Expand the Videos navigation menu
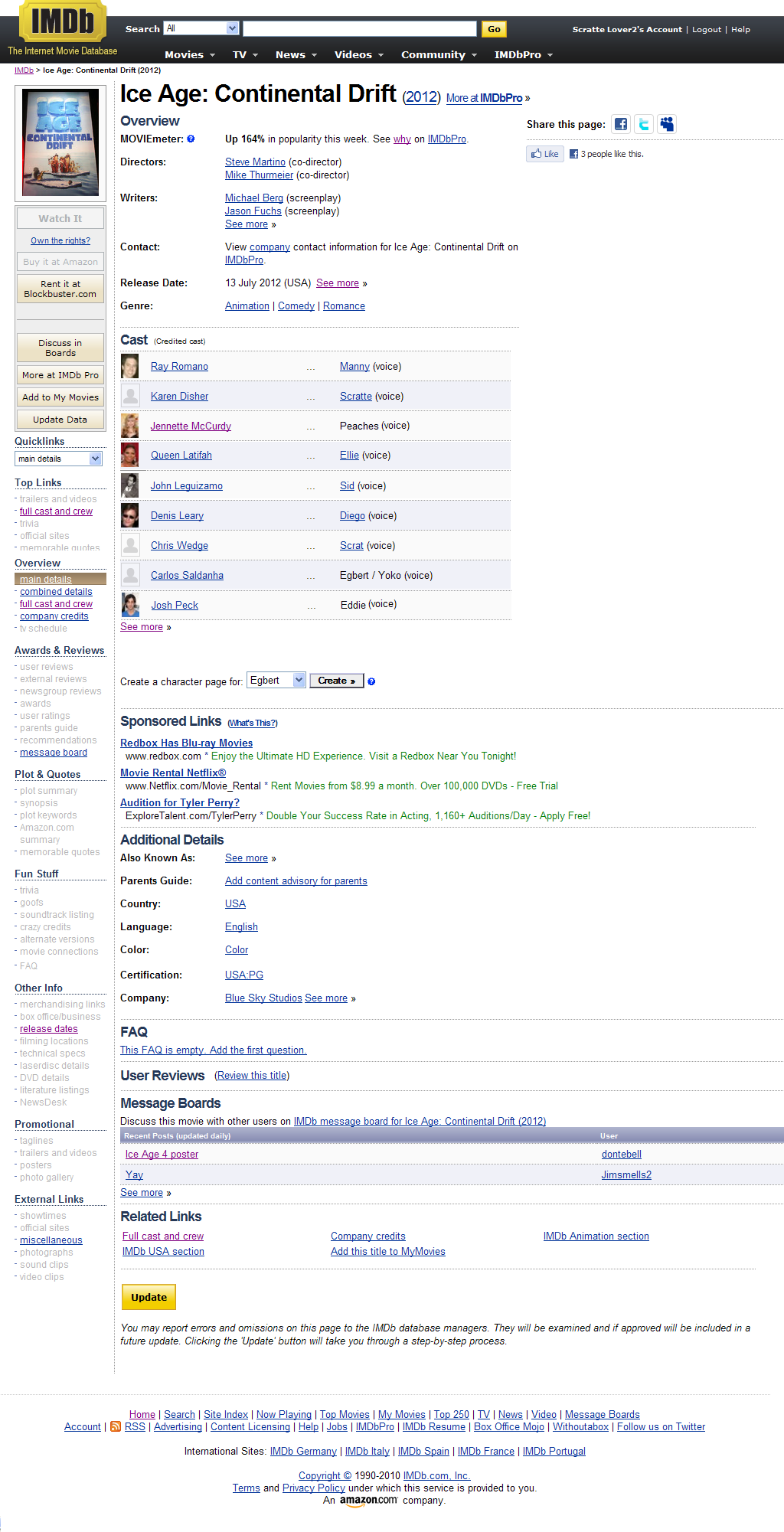Image resolution: width=784 pixels, height=1532 pixels. click(358, 55)
